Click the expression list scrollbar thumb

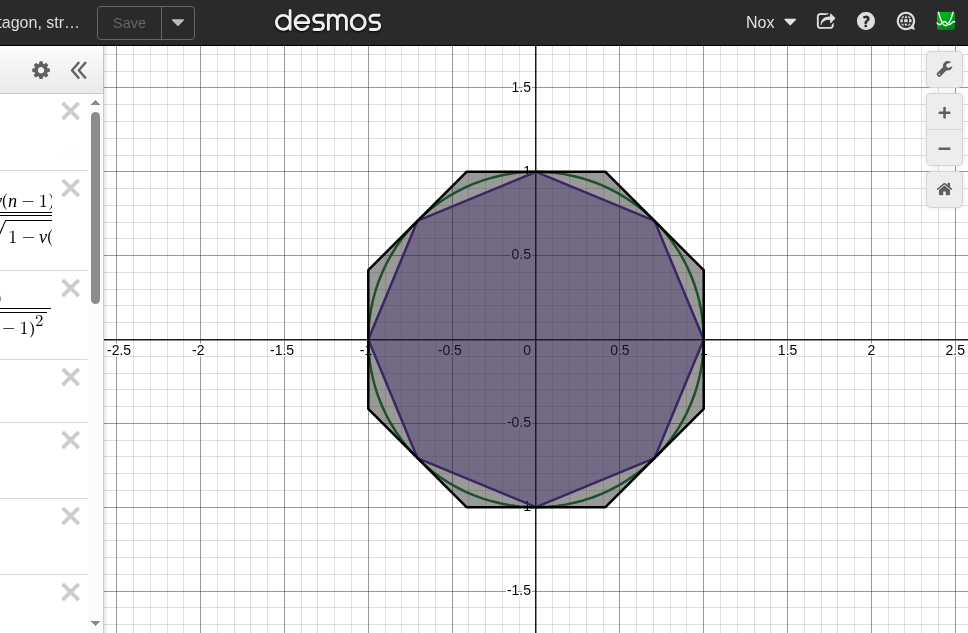point(95,208)
